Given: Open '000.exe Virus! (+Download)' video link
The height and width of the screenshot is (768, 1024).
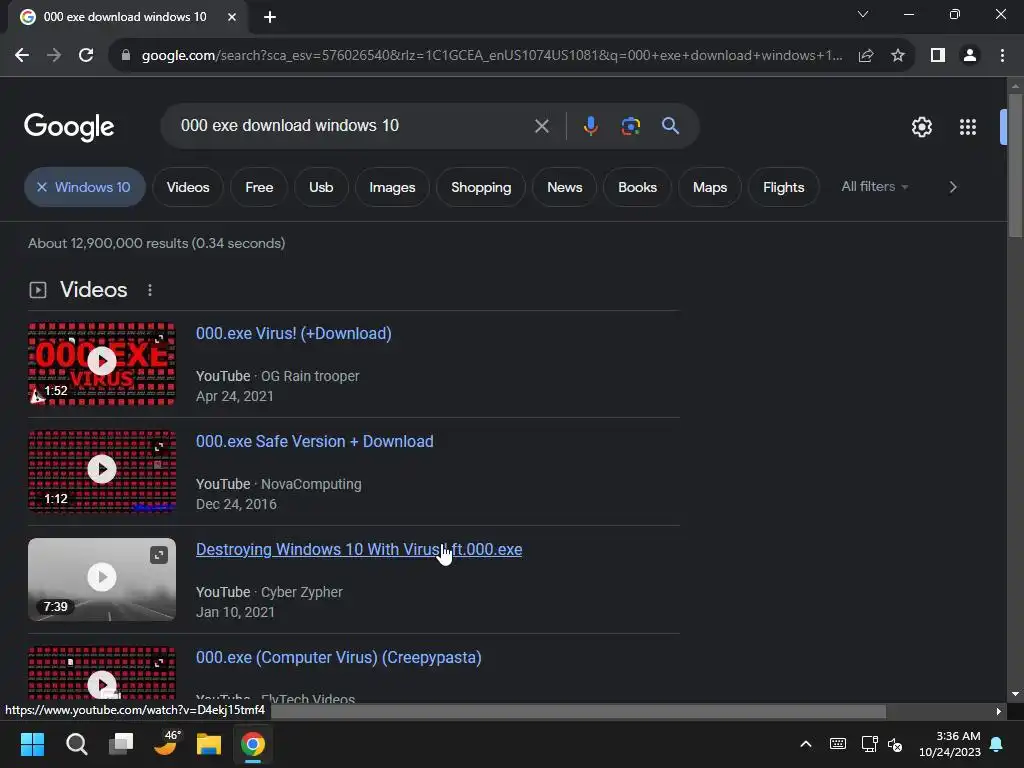Looking at the screenshot, I should click(x=294, y=333).
